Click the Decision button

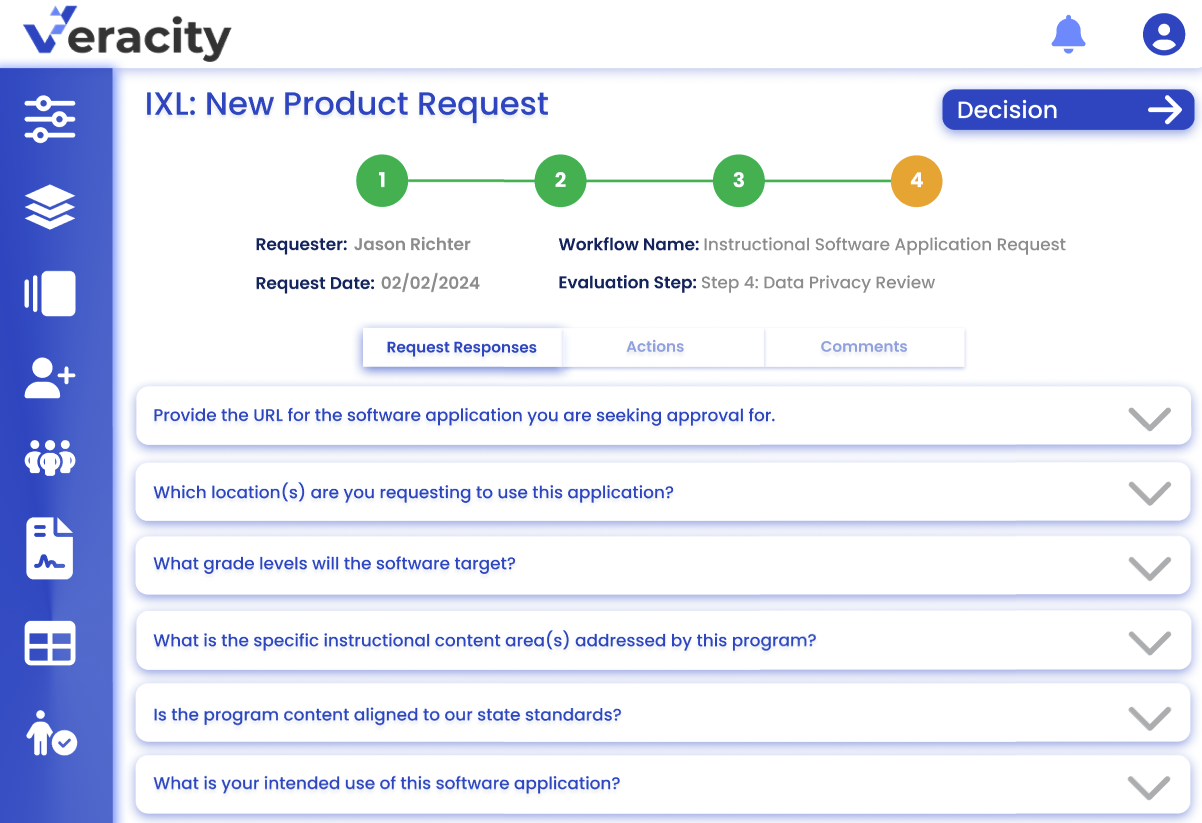coord(1067,110)
